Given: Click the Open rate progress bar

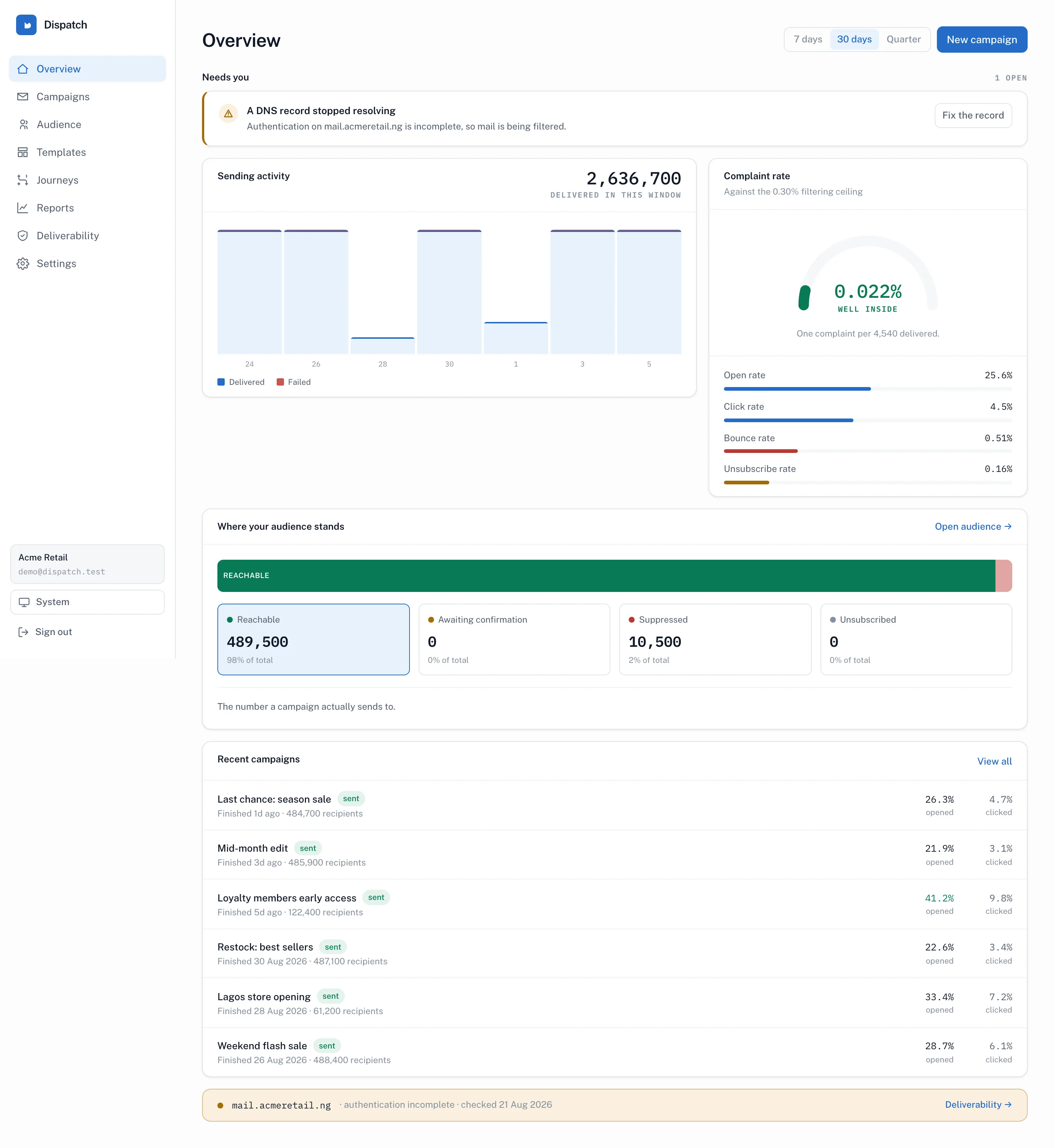Looking at the screenshot, I should (867, 389).
